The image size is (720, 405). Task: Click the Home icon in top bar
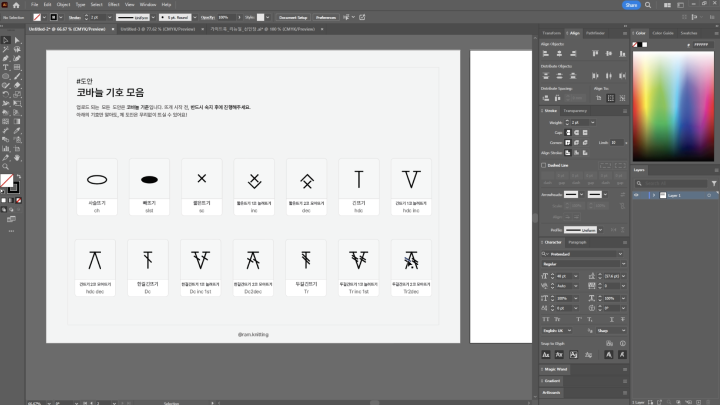tap(16, 5)
